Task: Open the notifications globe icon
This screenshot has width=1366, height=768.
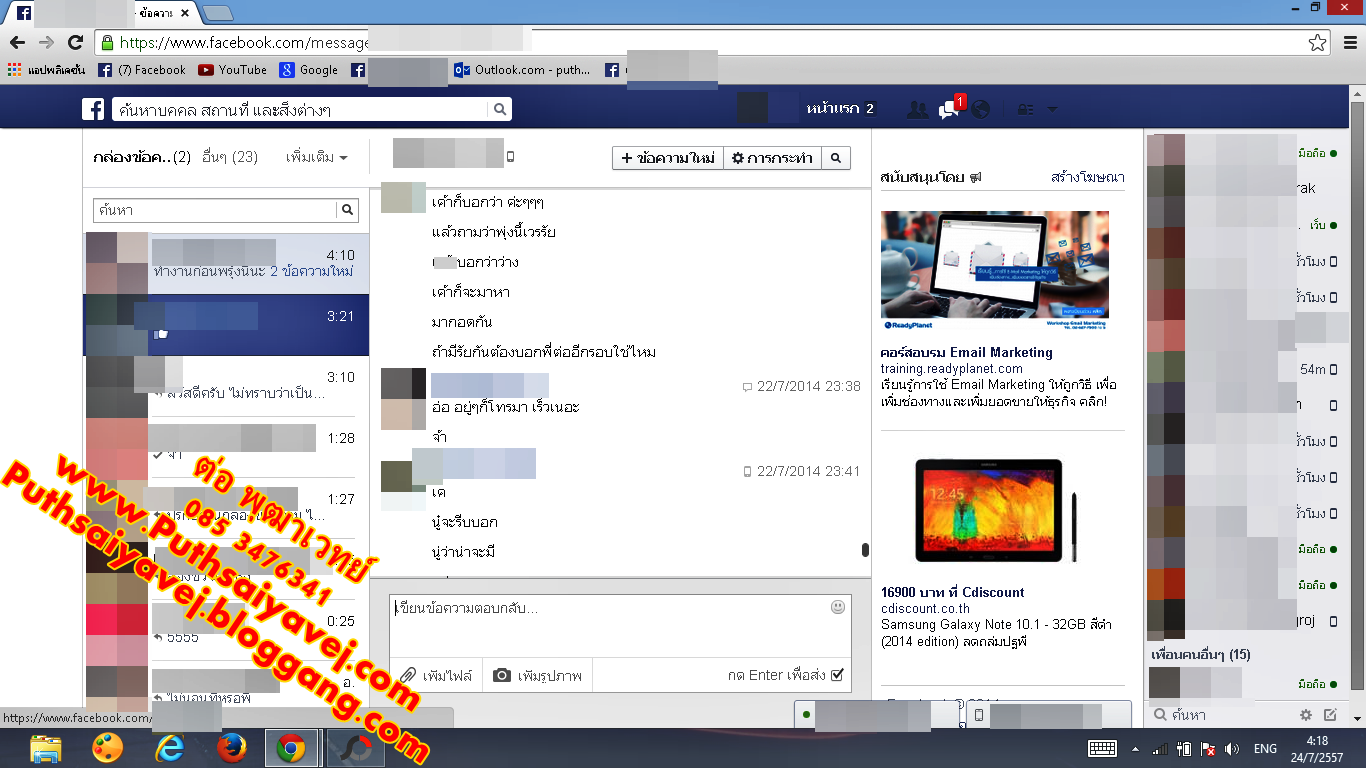Action: tap(981, 109)
